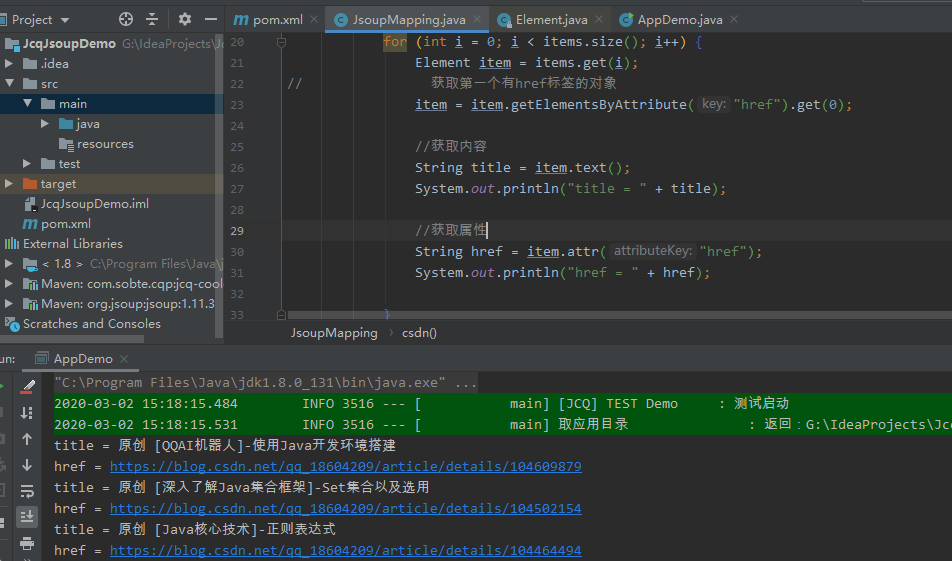Click the Up stack trace arrow icon
This screenshot has height=561, width=952.
pos(27,439)
